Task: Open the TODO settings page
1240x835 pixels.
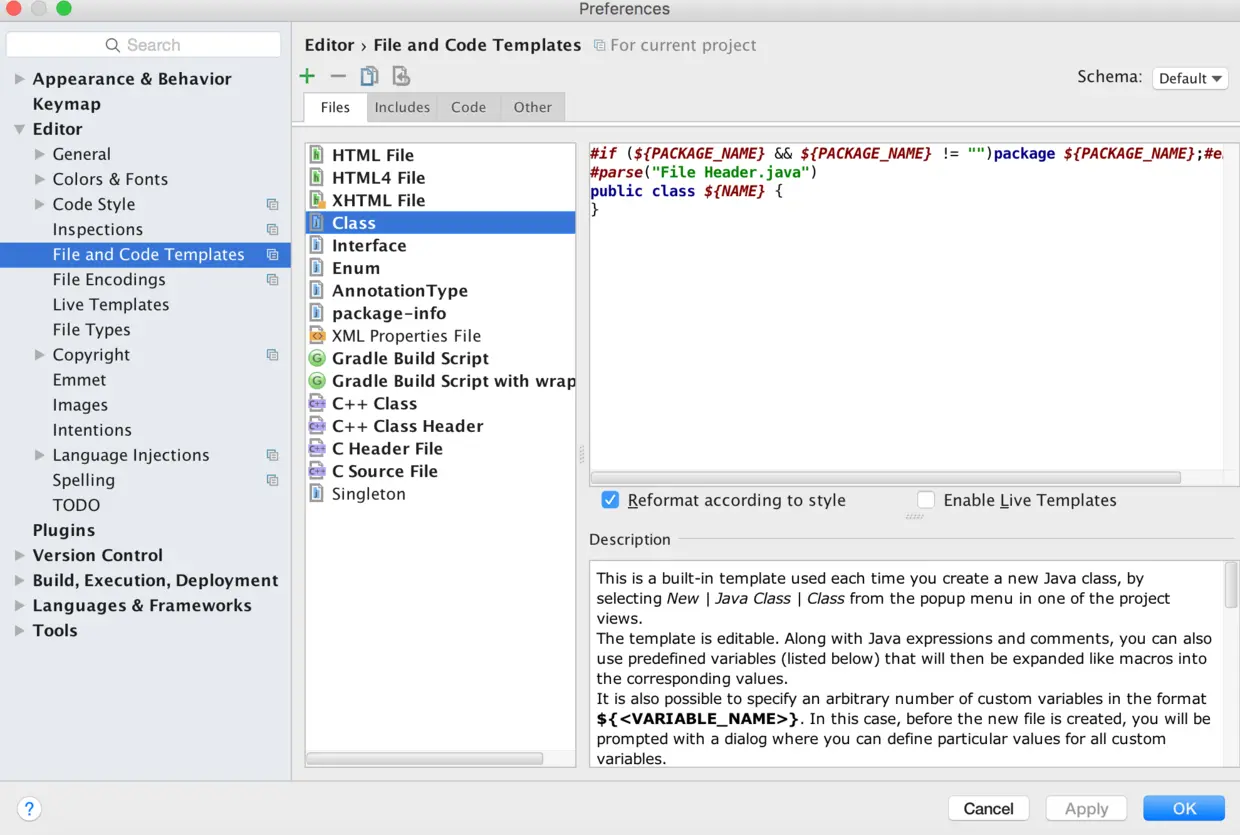Action: (x=76, y=505)
